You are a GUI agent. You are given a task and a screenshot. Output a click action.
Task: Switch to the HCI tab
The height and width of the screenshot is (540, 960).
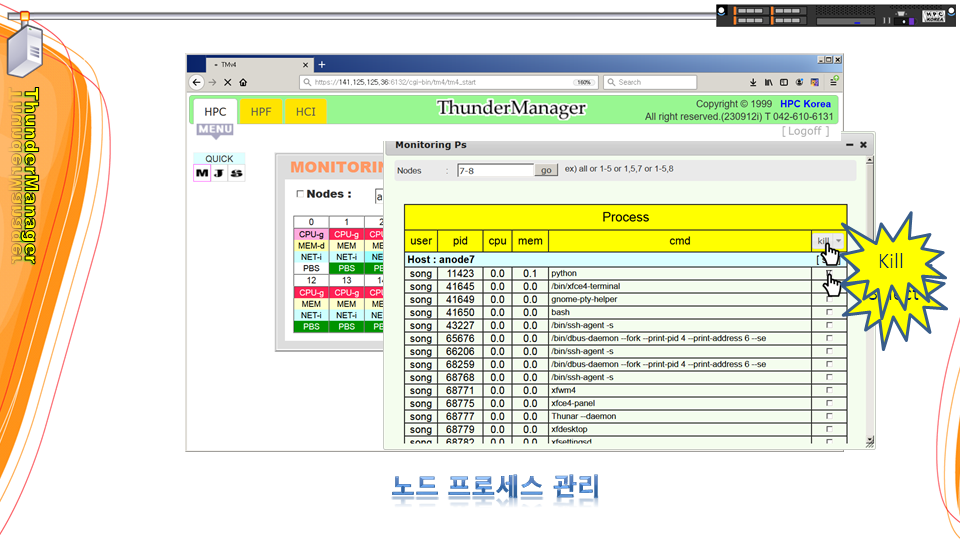(x=305, y=112)
